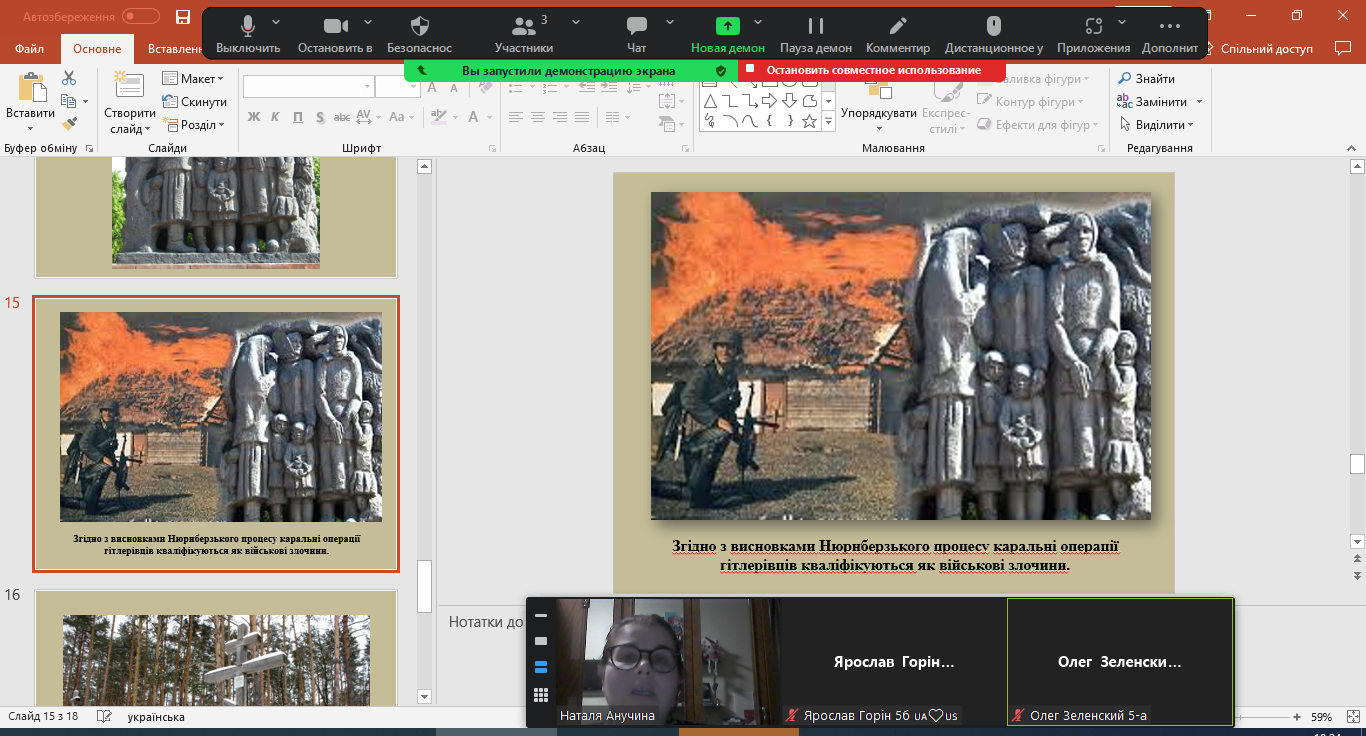Open comments pane icon

pos(1342,48)
